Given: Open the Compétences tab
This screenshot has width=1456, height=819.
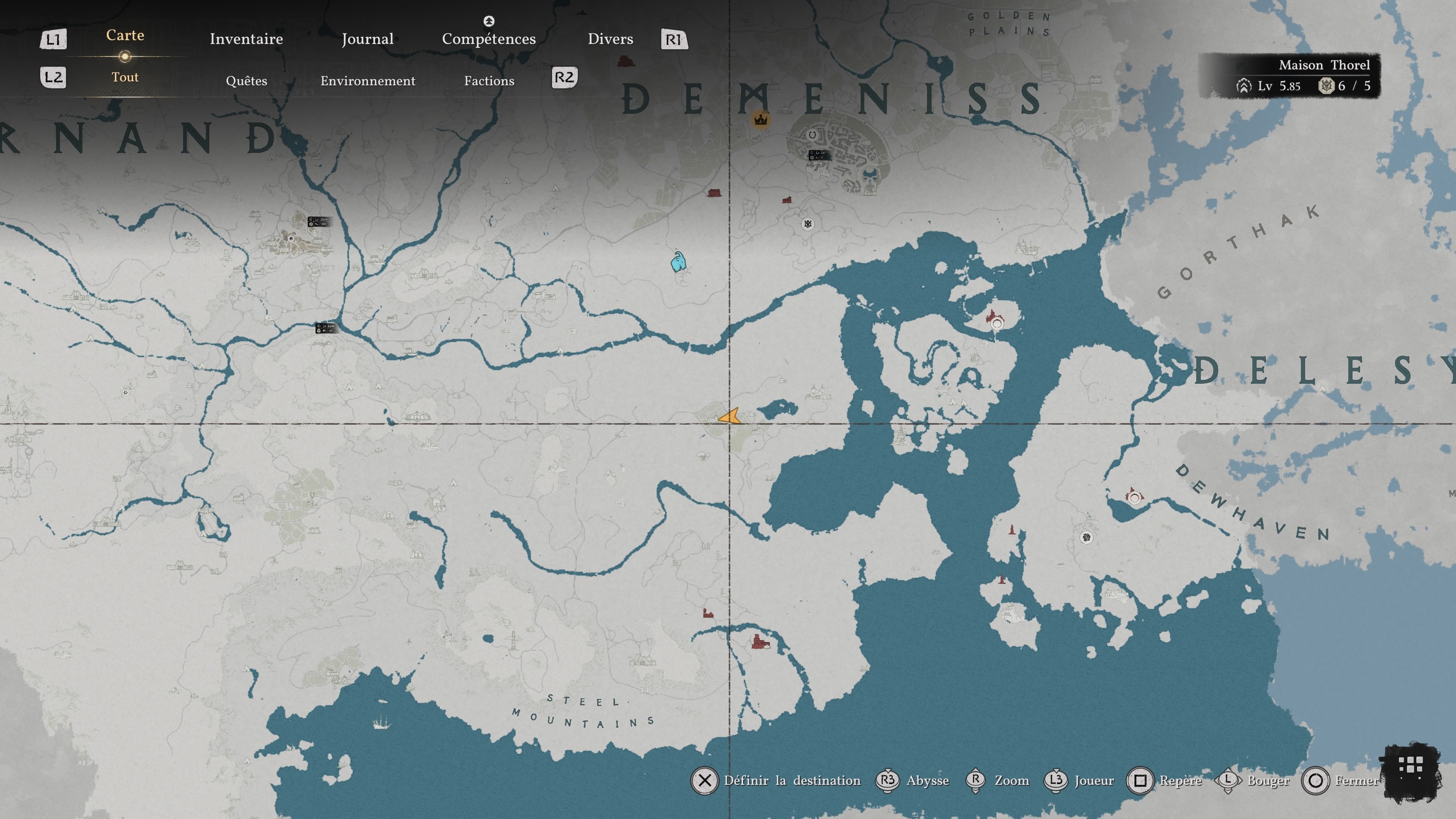Looking at the screenshot, I should click(x=489, y=39).
